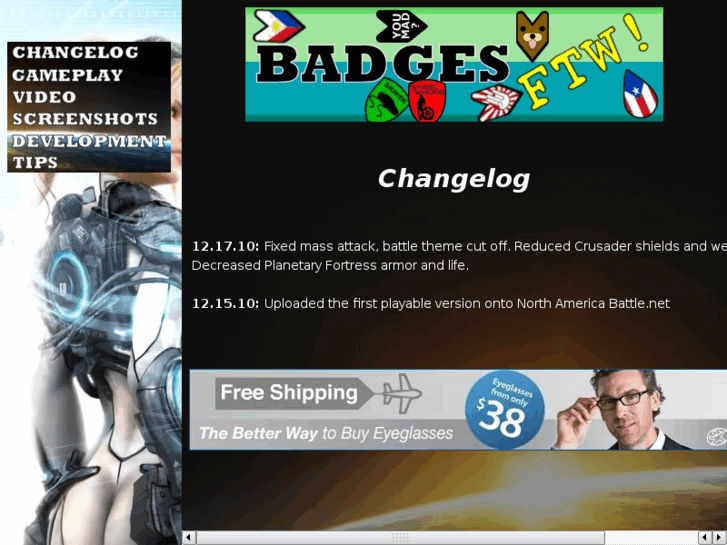The width and height of the screenshot is (727, 545).
Task: Click the horizontal scrollbar thumb grip
Action: [x=401, y=538]
